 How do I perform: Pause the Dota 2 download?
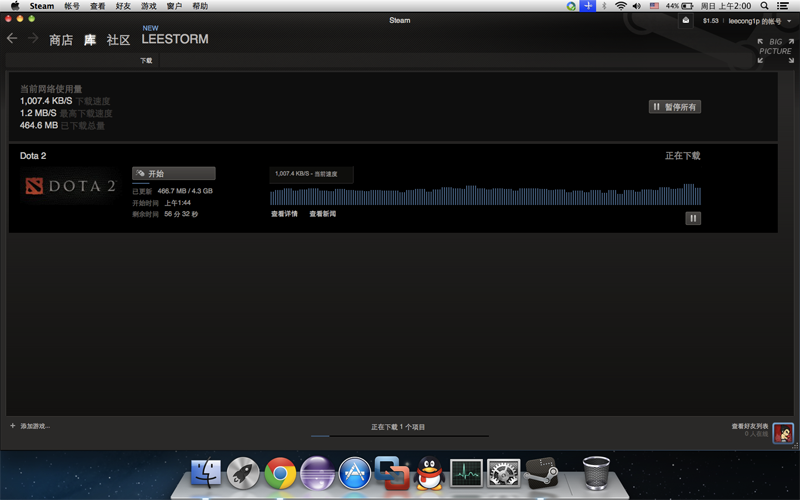pyautogui.click(x=693, y=218)
